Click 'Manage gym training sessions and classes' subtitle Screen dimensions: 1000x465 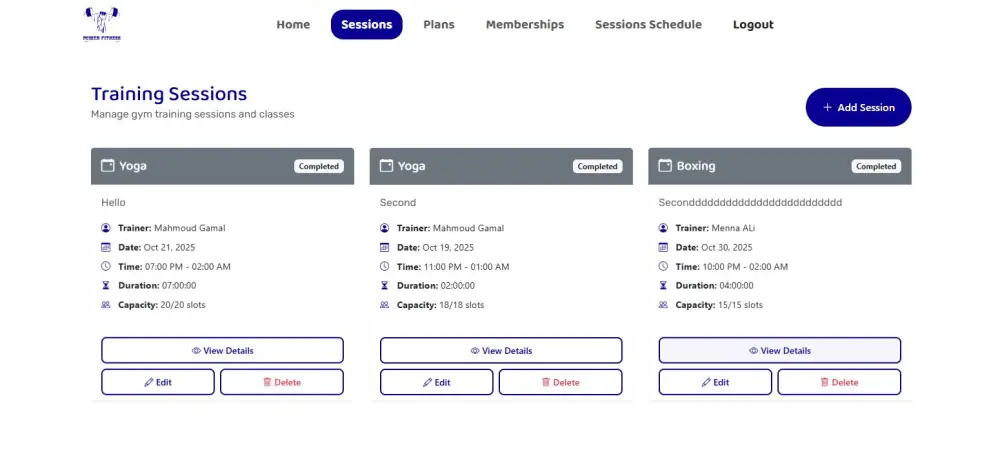click(x=193, y=115)
